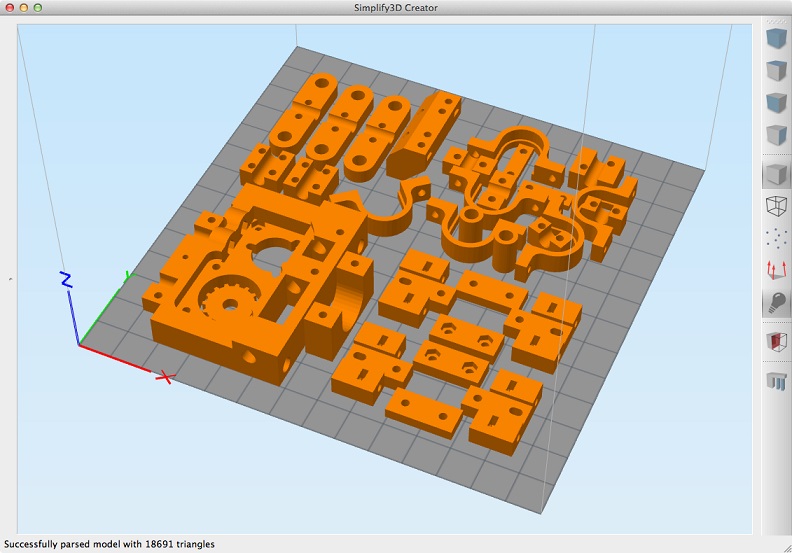Select the top view cube icon
The height and width of the screenshot is (553, 792).
(x=776, y=71)
